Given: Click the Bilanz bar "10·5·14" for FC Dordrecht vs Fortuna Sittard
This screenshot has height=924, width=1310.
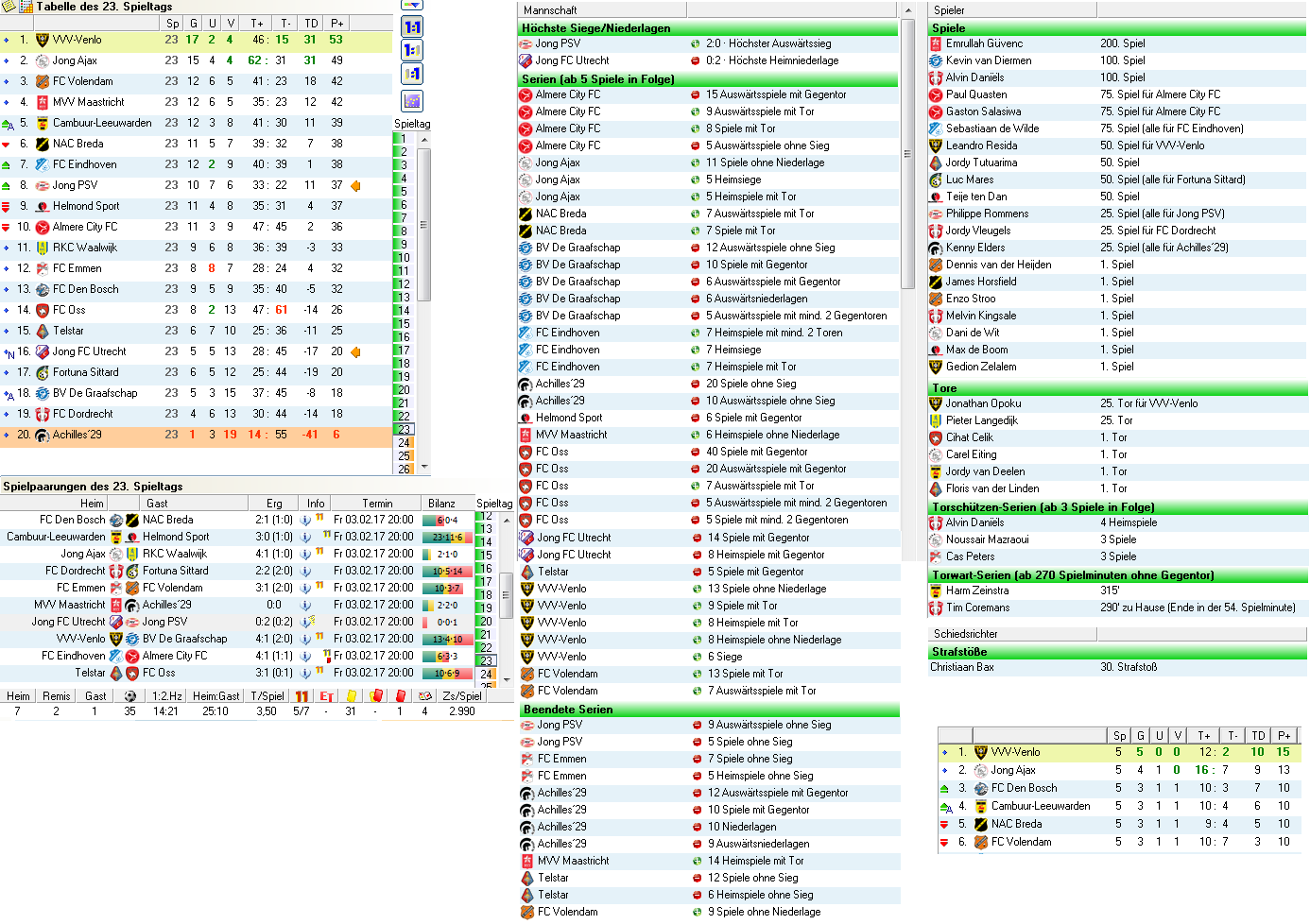Looking at the screenshot, I should pyautogui.click(x=448, y=571).
